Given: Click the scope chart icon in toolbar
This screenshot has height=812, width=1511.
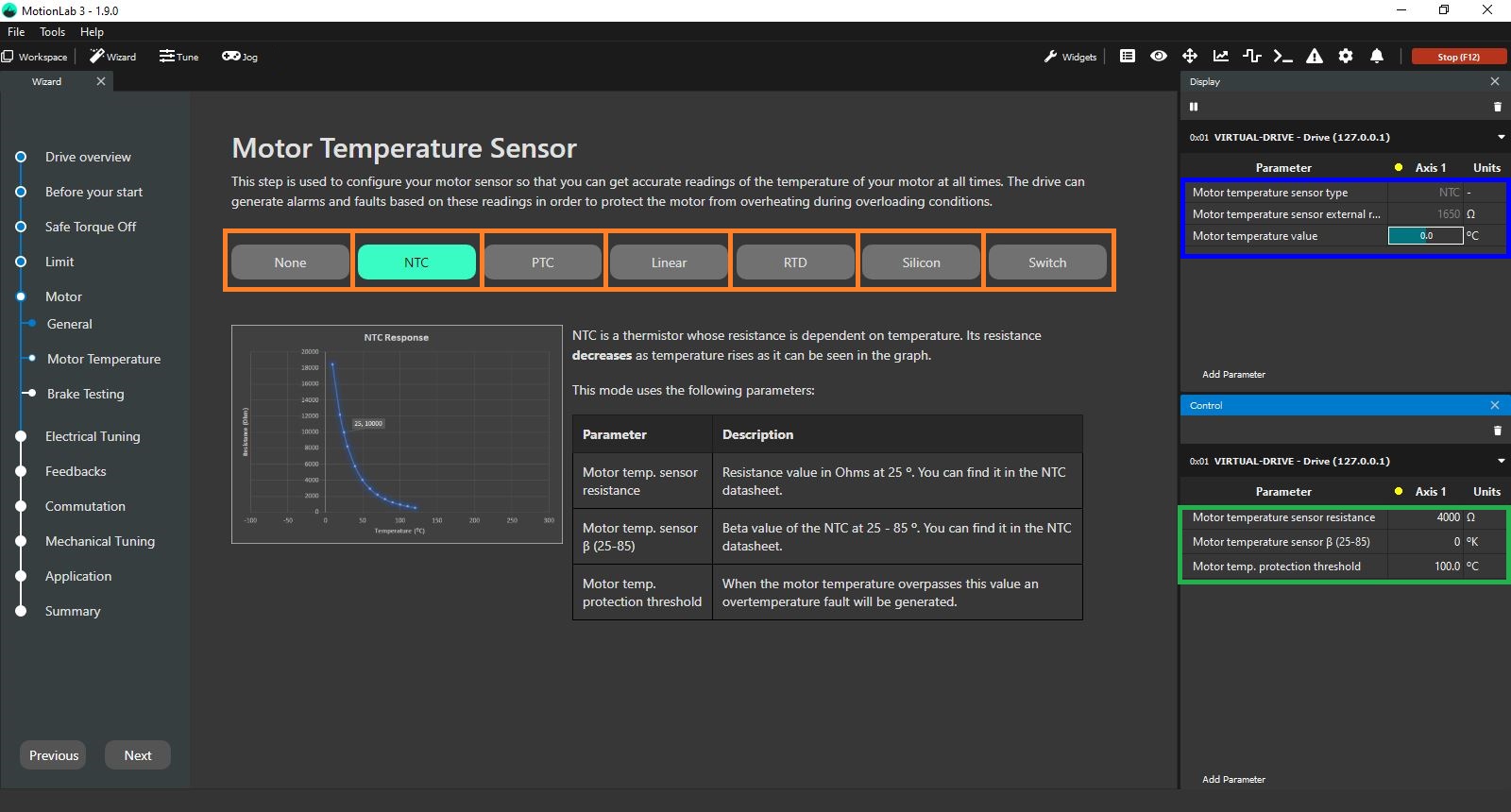Looking at the screenshot, I should pyautogui.click(x=1221, y=57).
